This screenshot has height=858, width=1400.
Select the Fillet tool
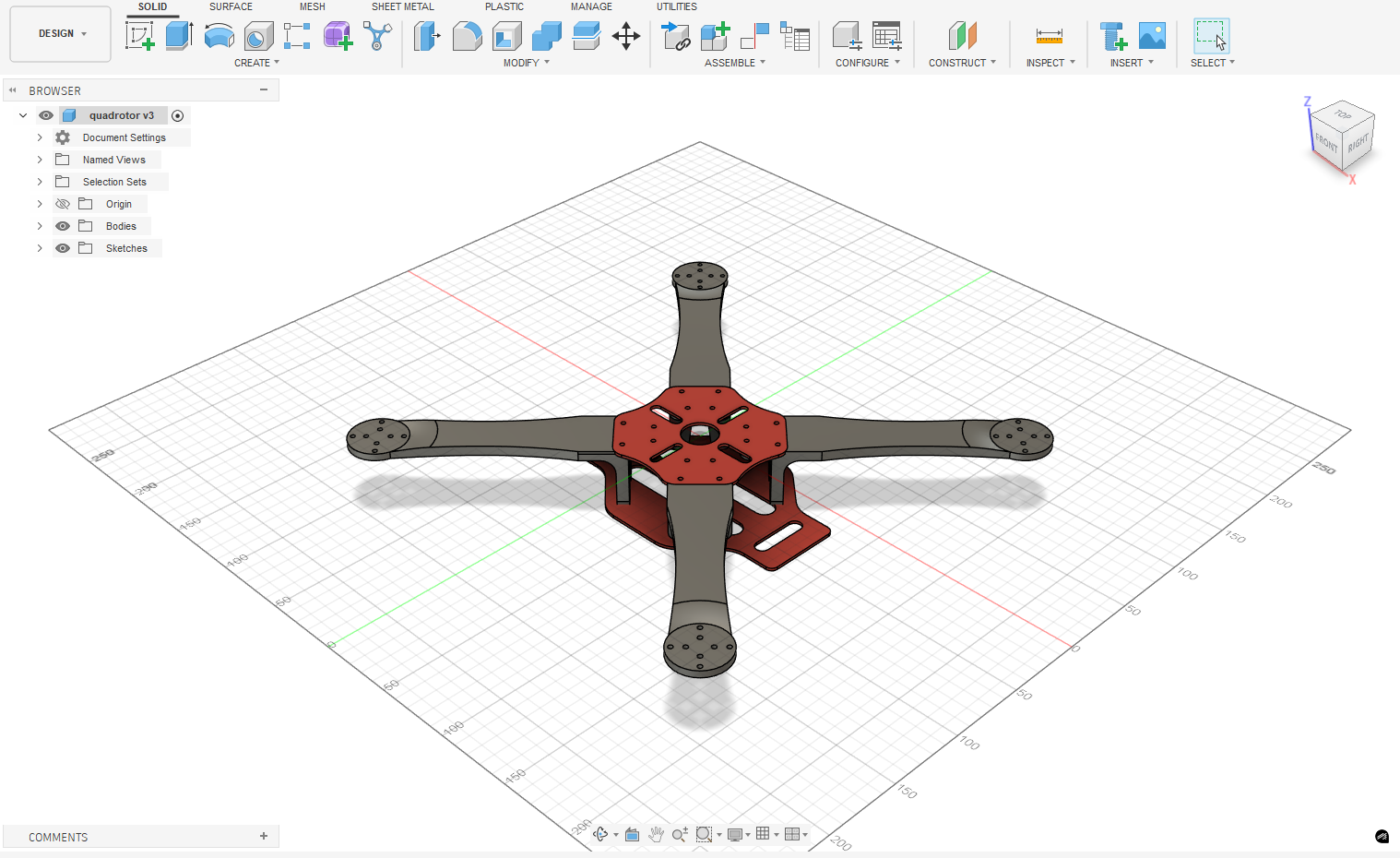coord(467,36)
